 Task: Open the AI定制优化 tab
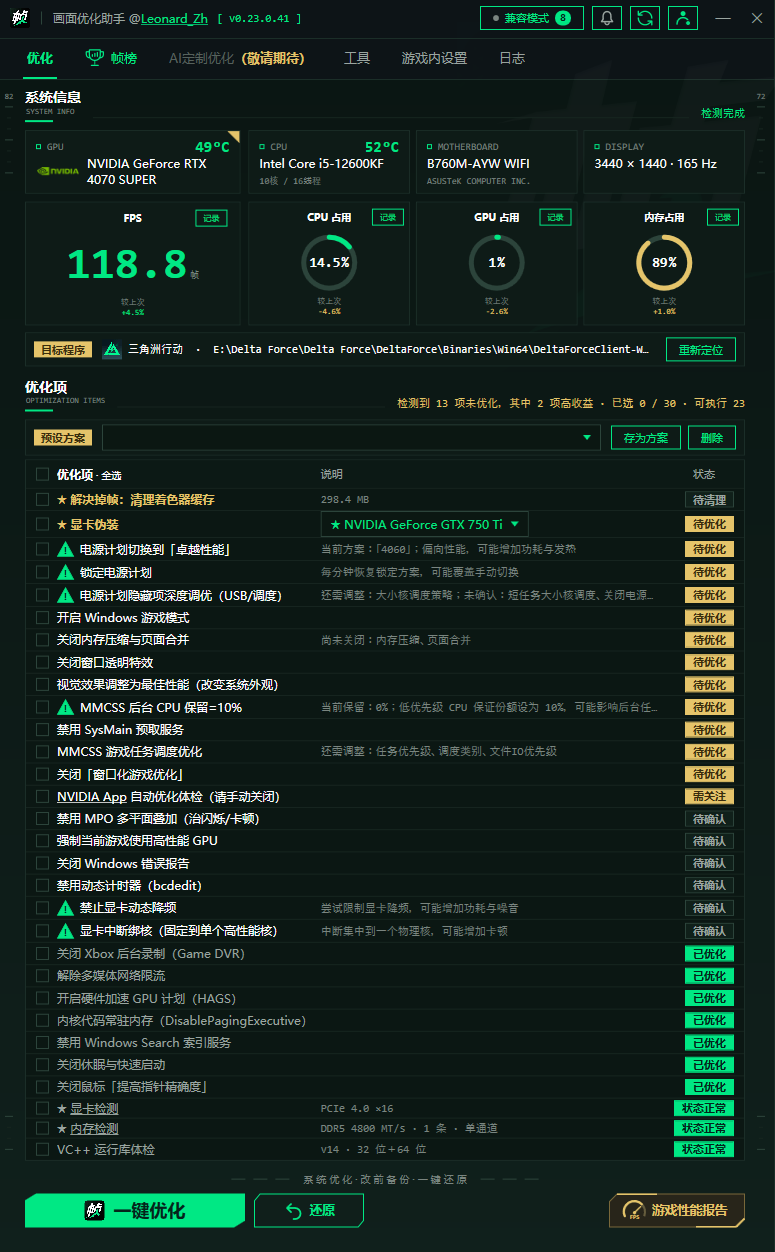tap(236, 58)
